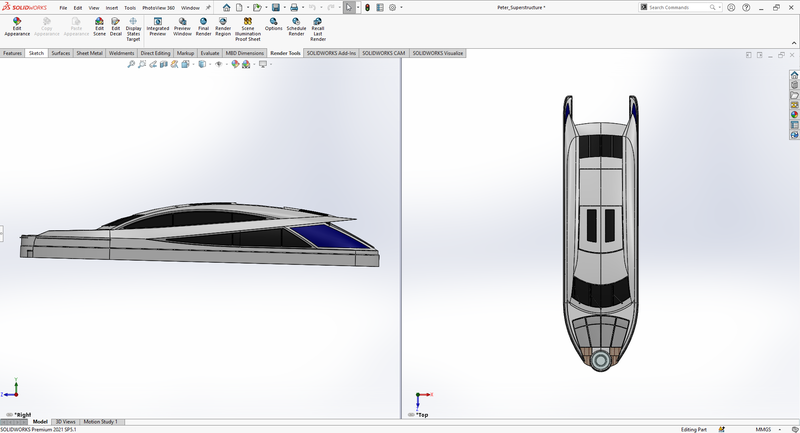Open the PhotoView 360 menu
800x433 pixels.
point(158,8)
